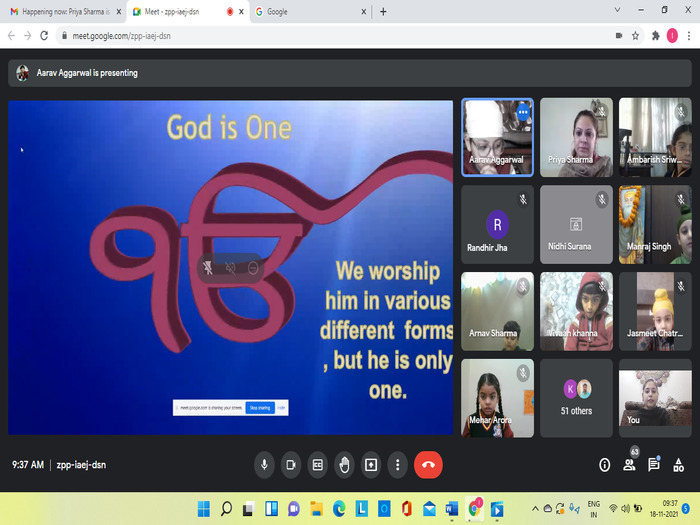This screenshot has width=700, height=525.
Task: Open Chrome tab search chevron
Action: (617, 10)
